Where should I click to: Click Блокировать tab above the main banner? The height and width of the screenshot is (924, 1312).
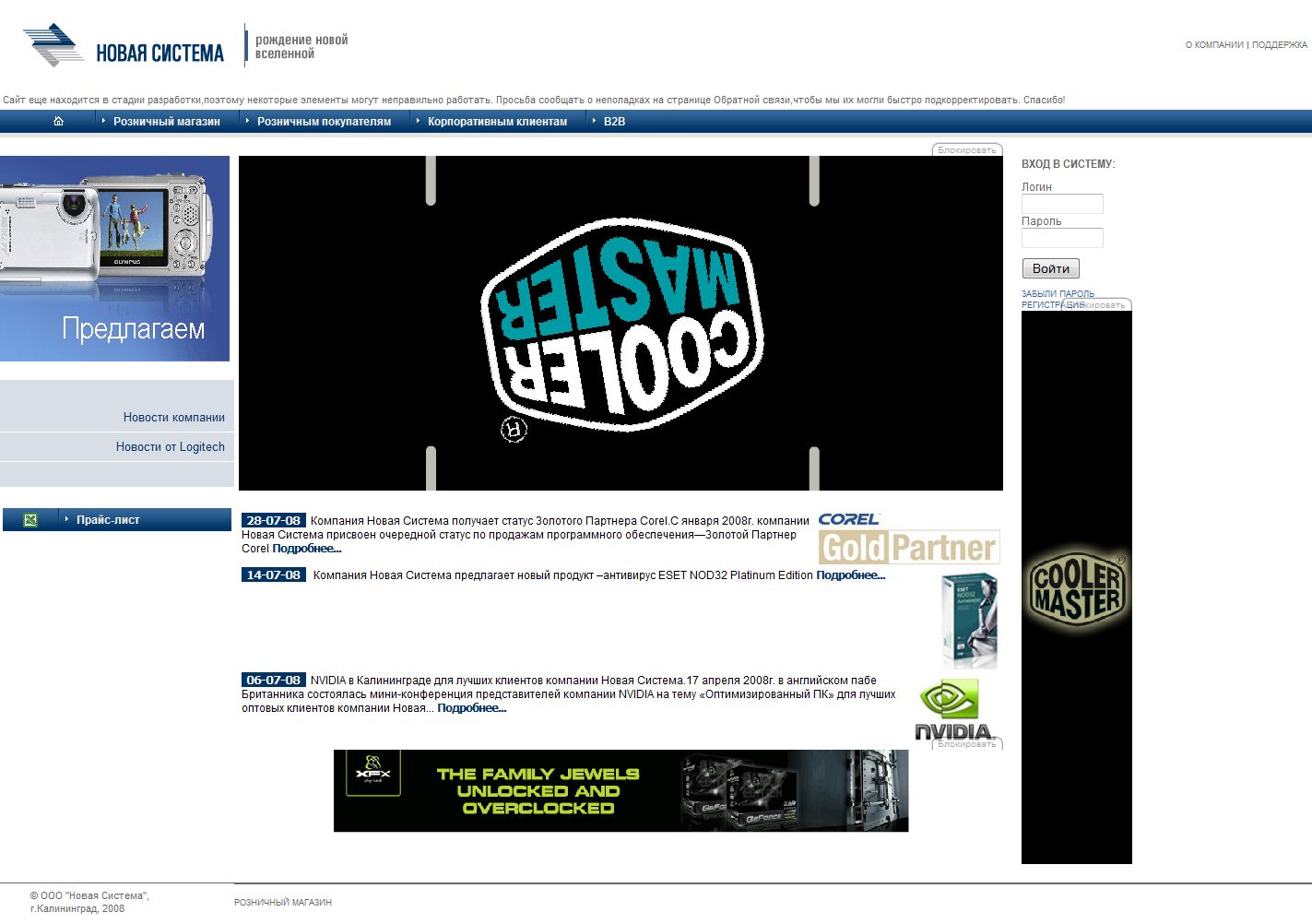[967, 149]
